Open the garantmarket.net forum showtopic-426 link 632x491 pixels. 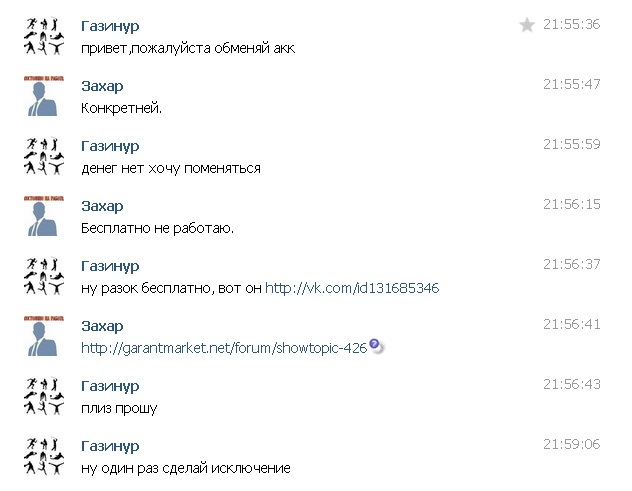point(224,347)
